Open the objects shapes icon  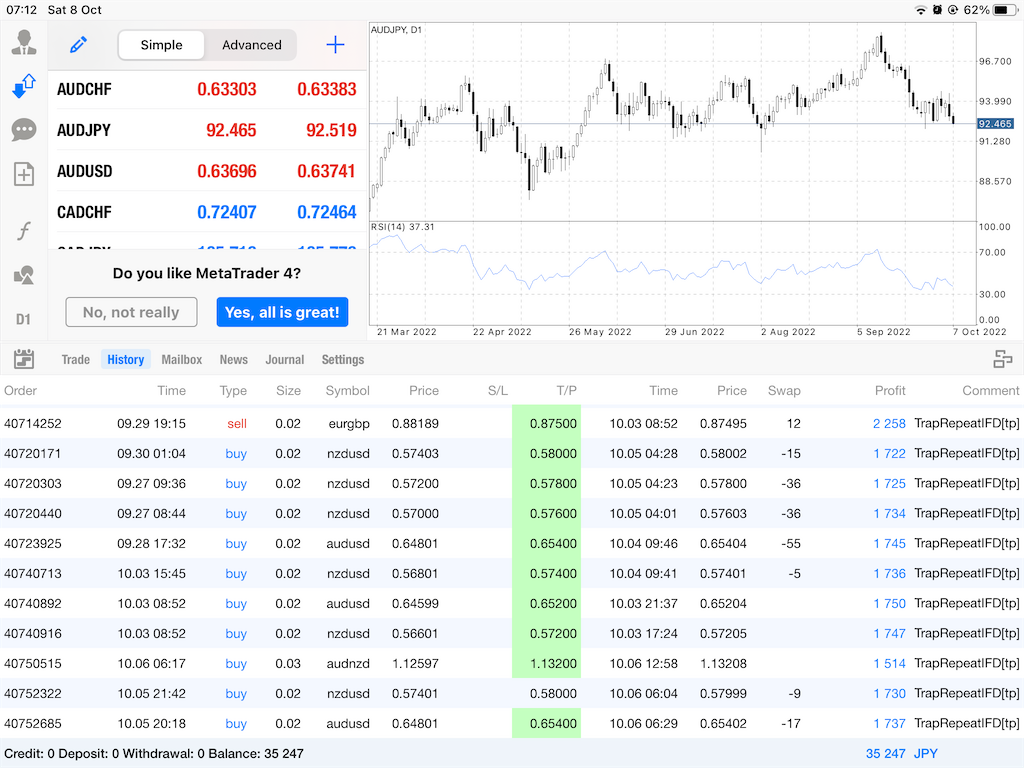point(24,275)
